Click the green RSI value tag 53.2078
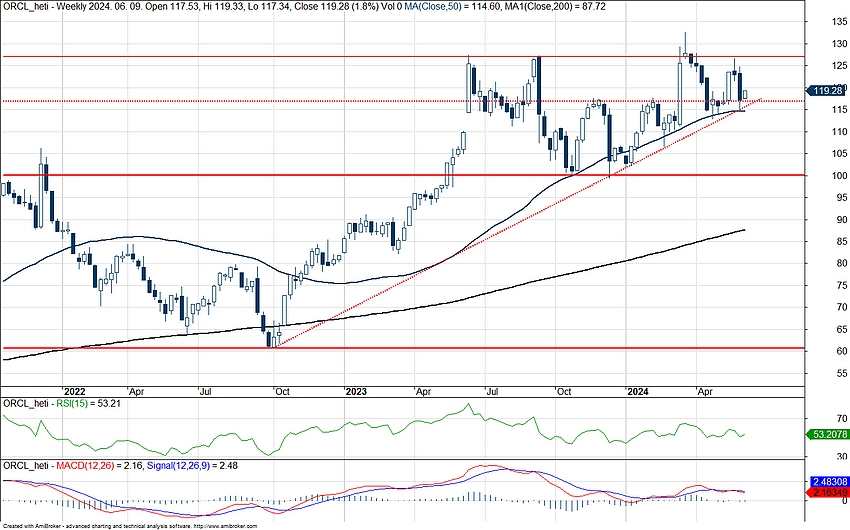 click(827, 435)
